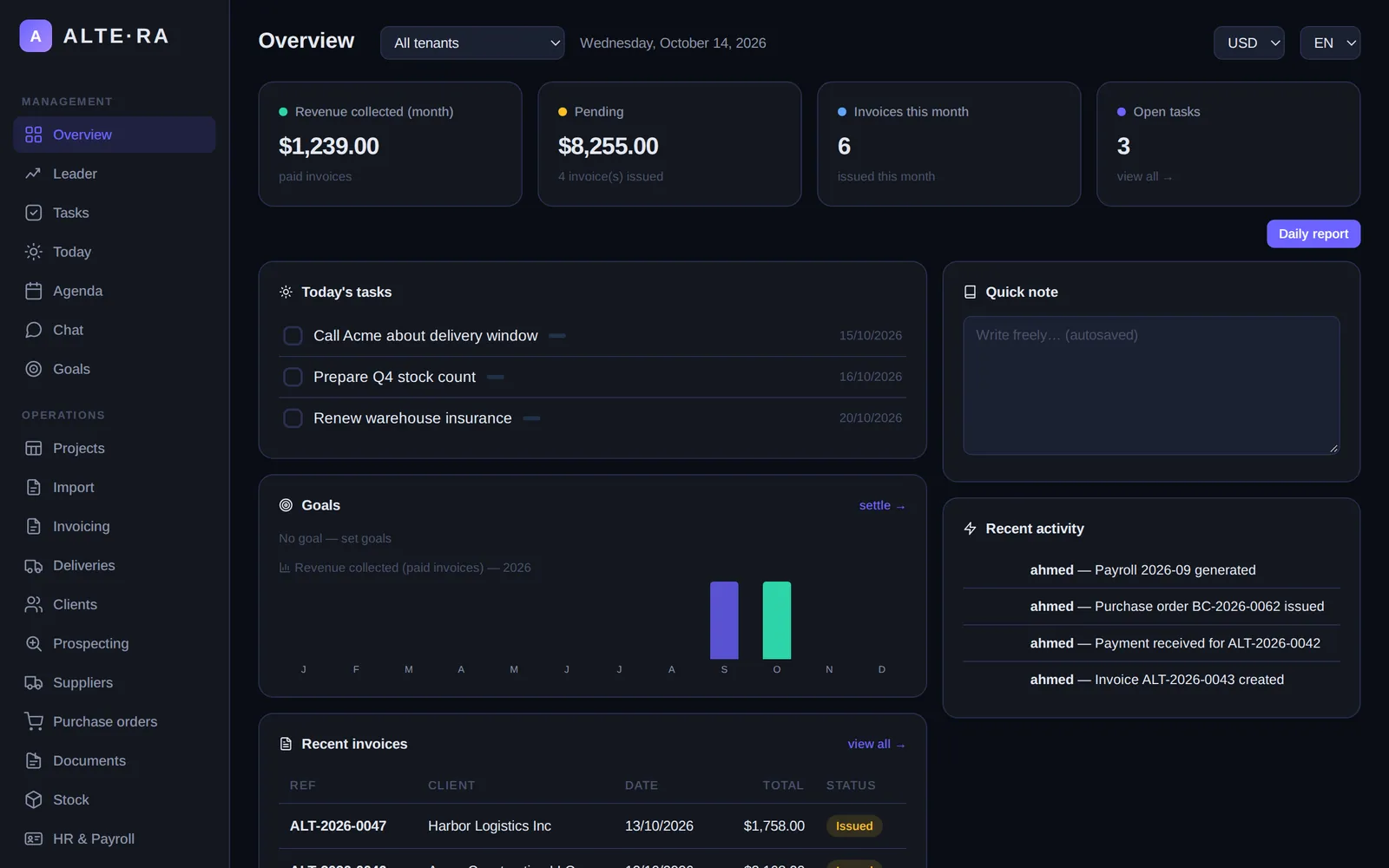Click the October green bar in chart
The image size is (1389, 868).
point(776,620)
